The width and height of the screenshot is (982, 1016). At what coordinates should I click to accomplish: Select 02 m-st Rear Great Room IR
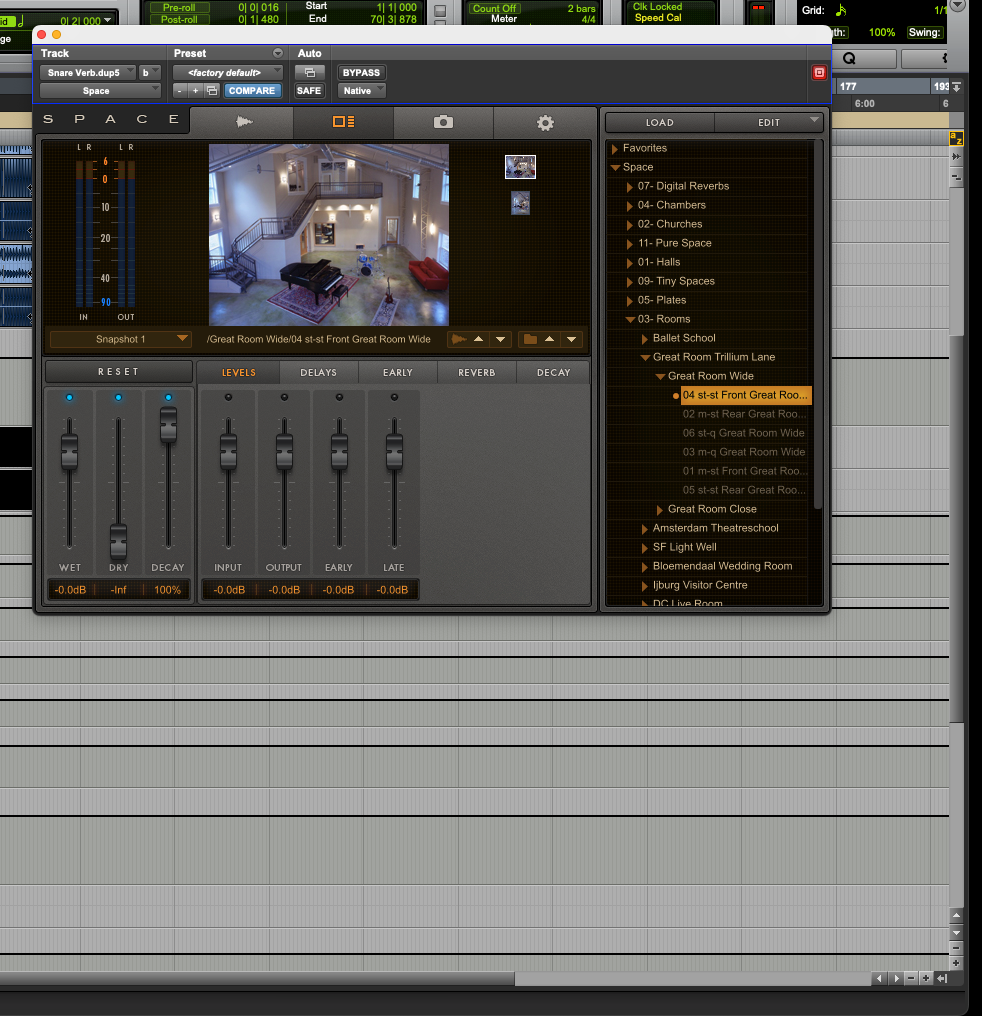(744, 413)
